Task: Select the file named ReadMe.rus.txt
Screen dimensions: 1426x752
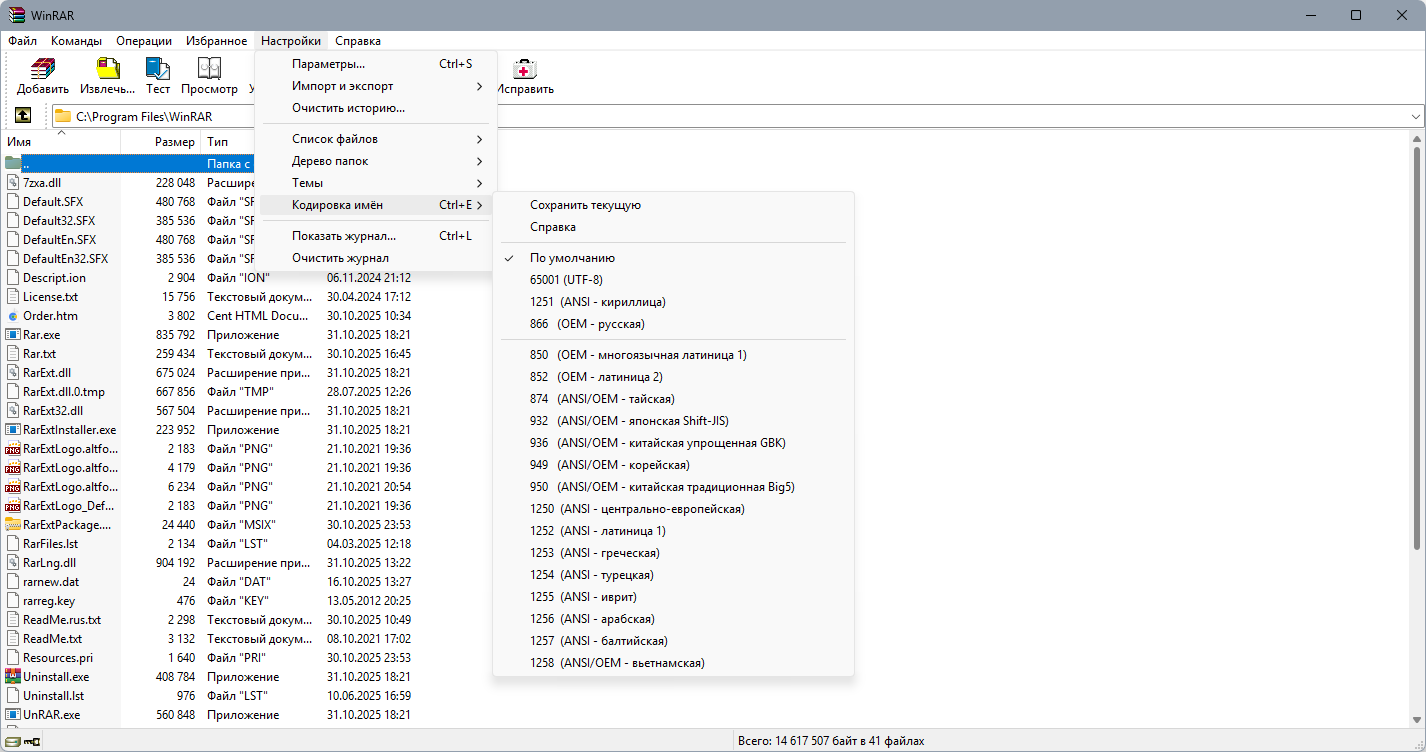Action: tap(62, 620)
